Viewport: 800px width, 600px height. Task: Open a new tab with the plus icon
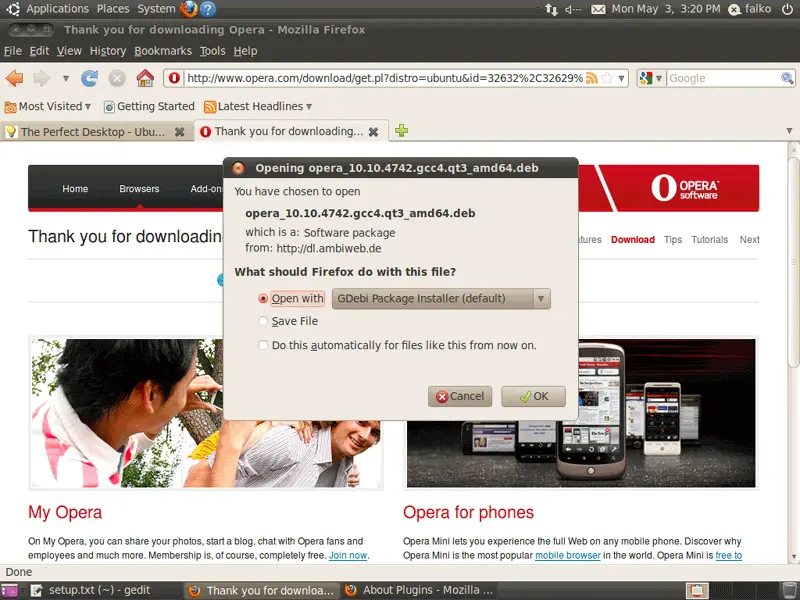click(x=402, y=131)
